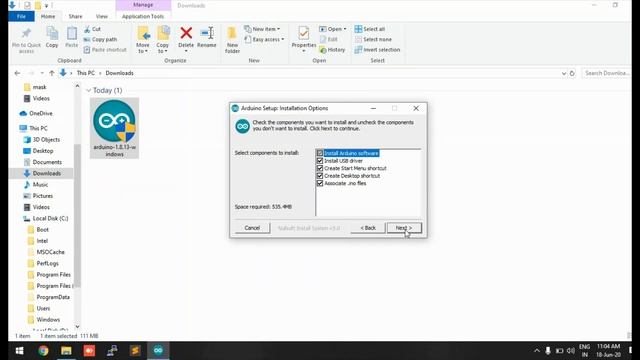The height and width of the screenshot is (360, 640).
Task: Uncheck Create Desktop shortcut
Action: (320, 176)
